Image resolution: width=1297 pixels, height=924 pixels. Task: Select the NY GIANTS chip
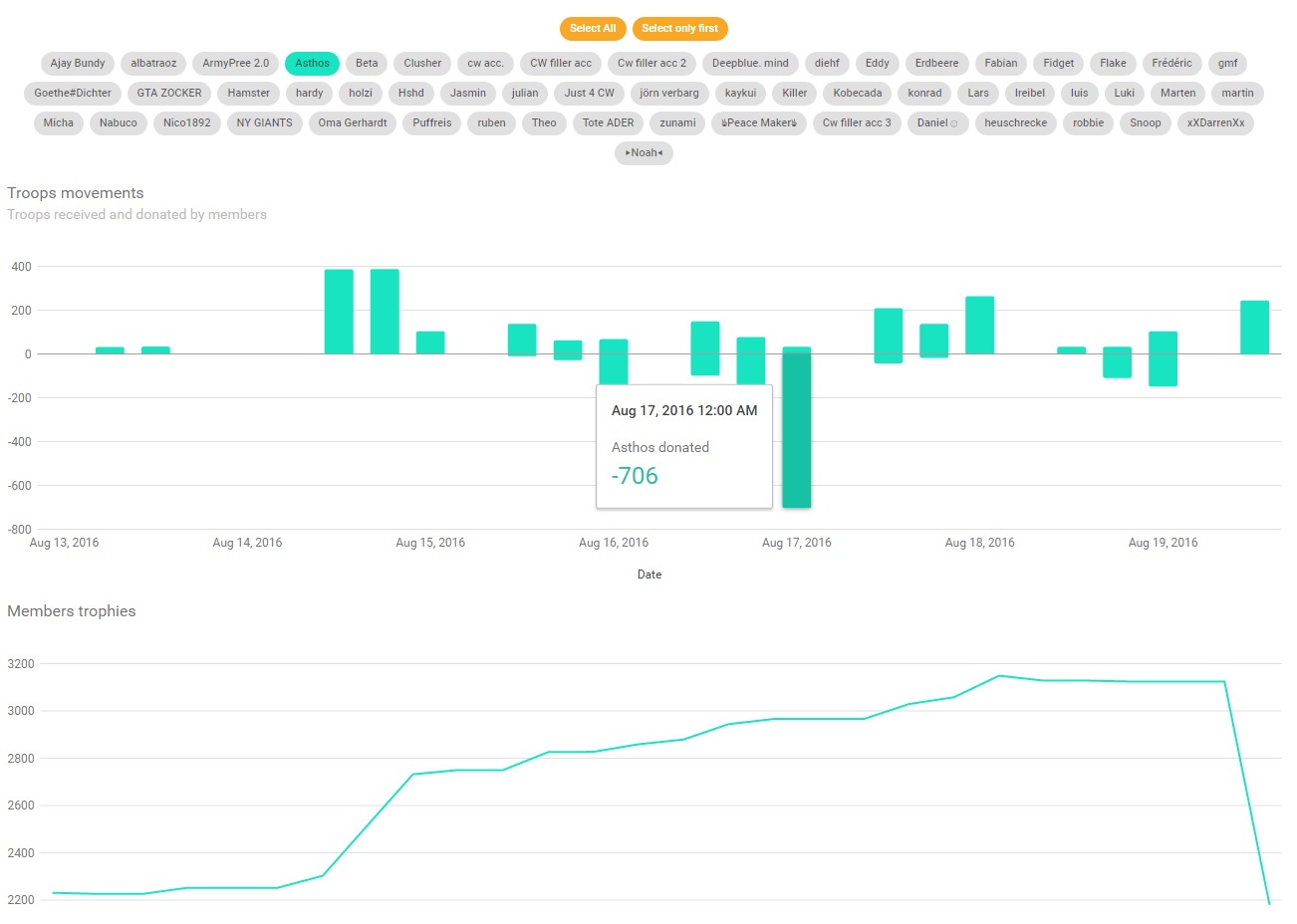[x=264, y=123]
